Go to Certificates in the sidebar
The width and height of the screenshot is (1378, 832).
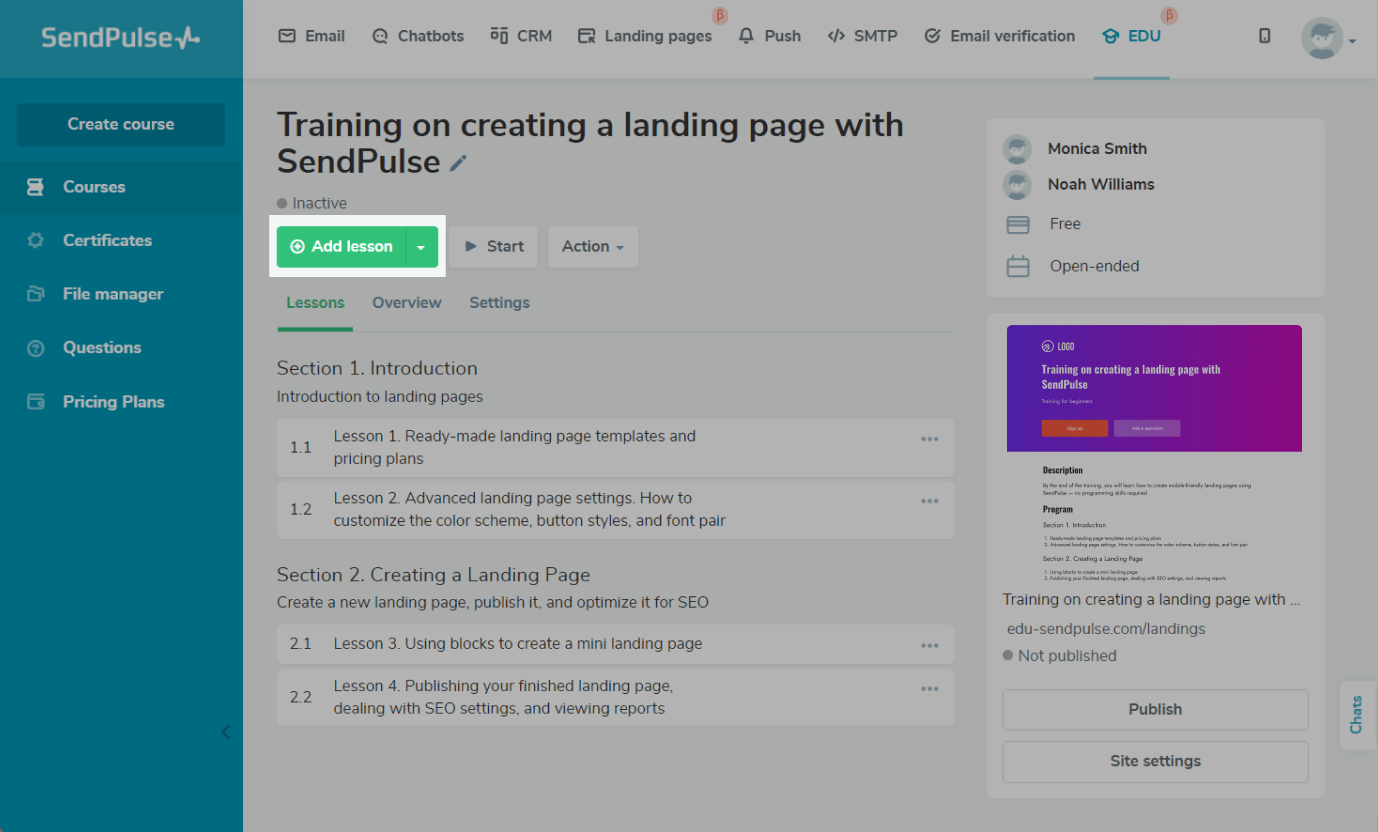(107, 241)
